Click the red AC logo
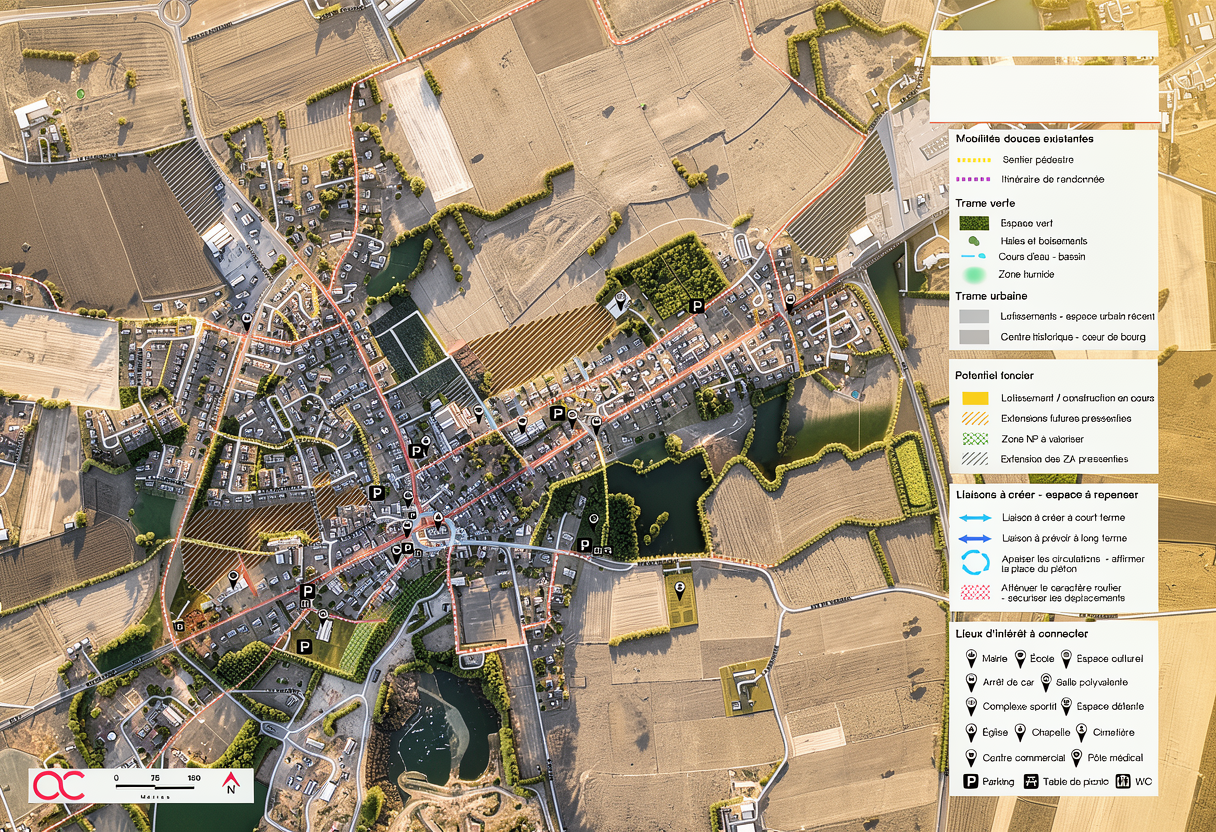 click(59, 785)
